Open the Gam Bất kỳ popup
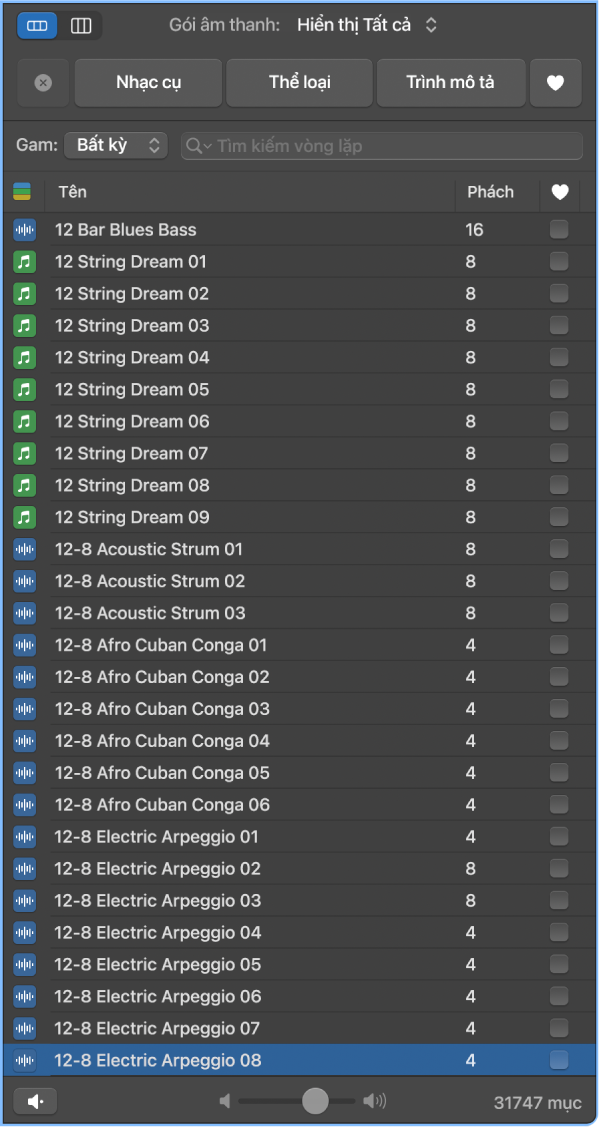The height and width of the screenshot is (1128, 599). (x=116, y=145)
